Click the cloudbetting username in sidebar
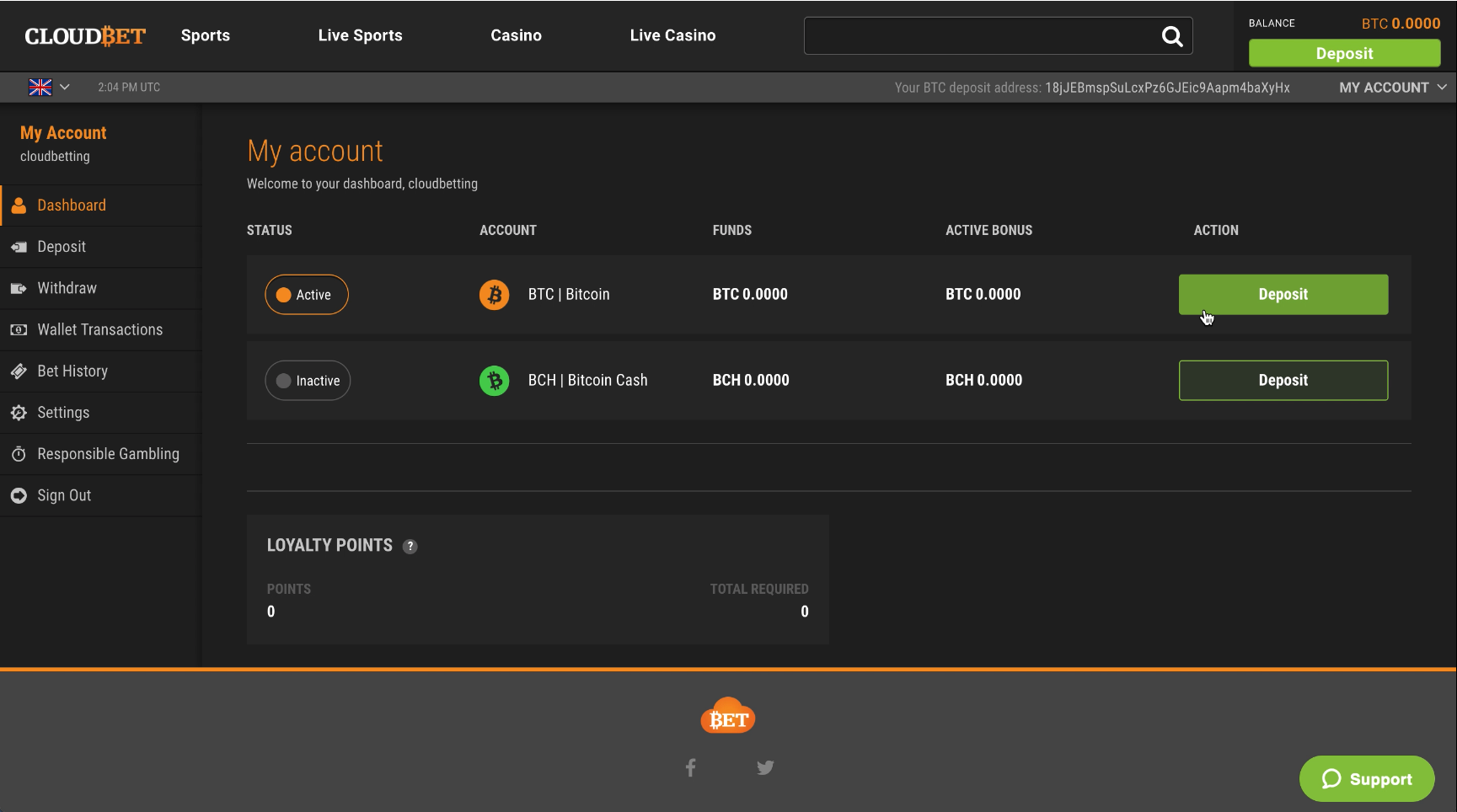 (55, 157)
